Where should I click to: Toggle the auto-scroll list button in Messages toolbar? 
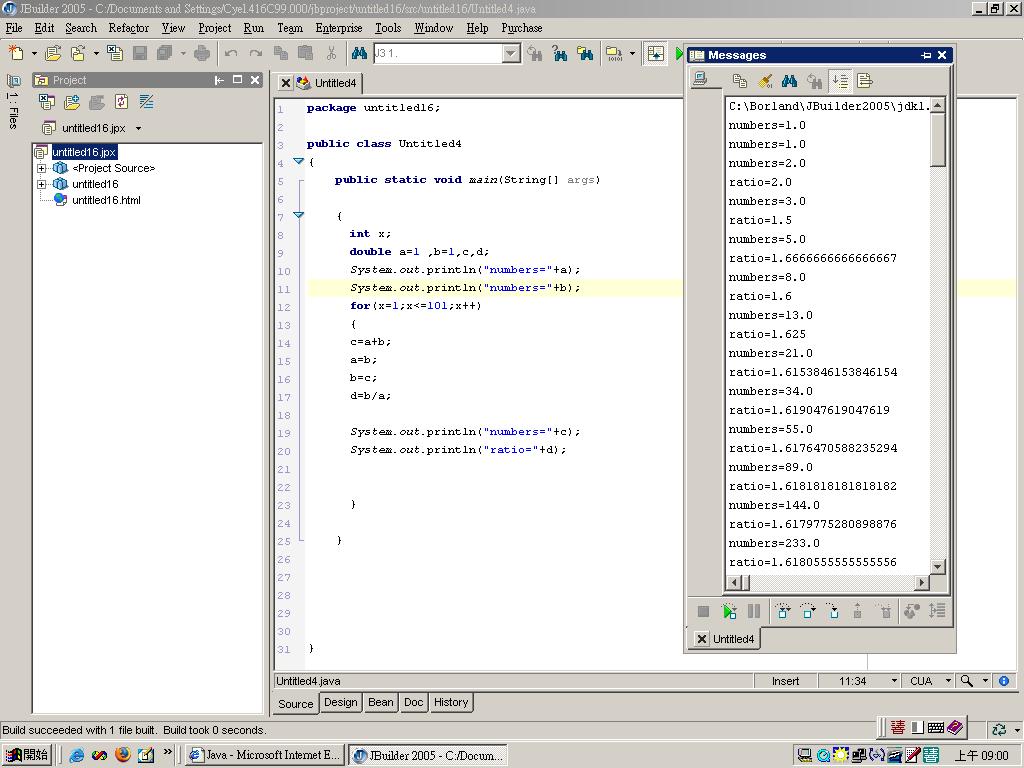click(840, 81)
